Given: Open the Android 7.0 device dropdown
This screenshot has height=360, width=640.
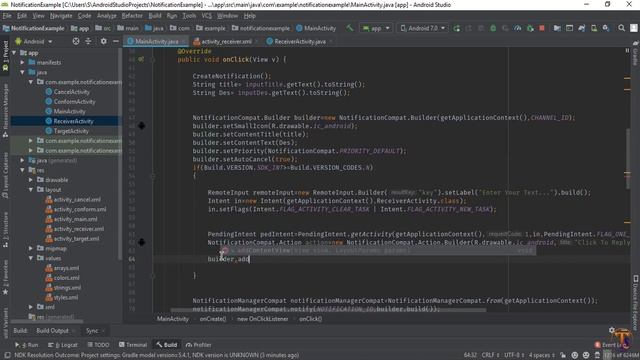Looking at the screenshot, I should [422, 28].
